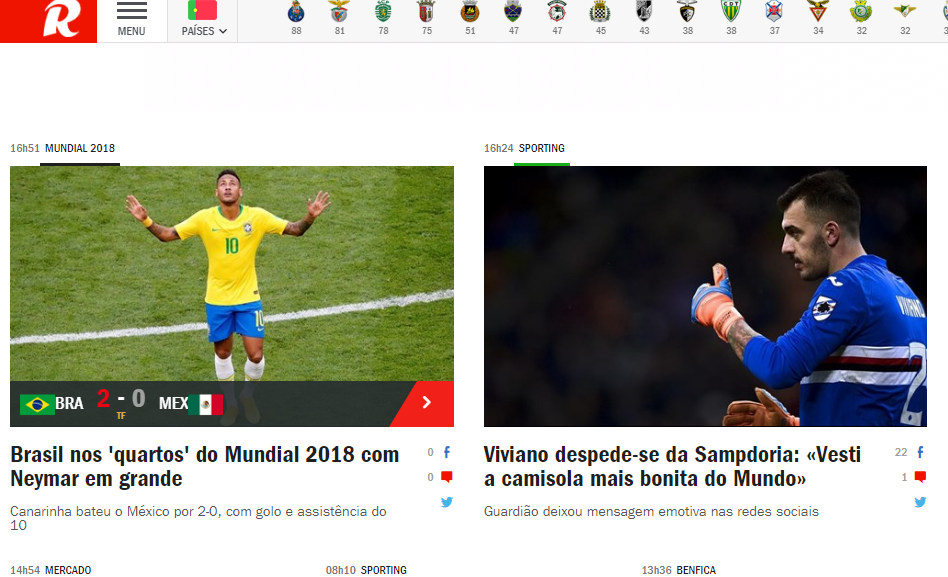Select the Benfica crest with 81 points
This screenshot has height=577, width=948.
click(340, 18)
